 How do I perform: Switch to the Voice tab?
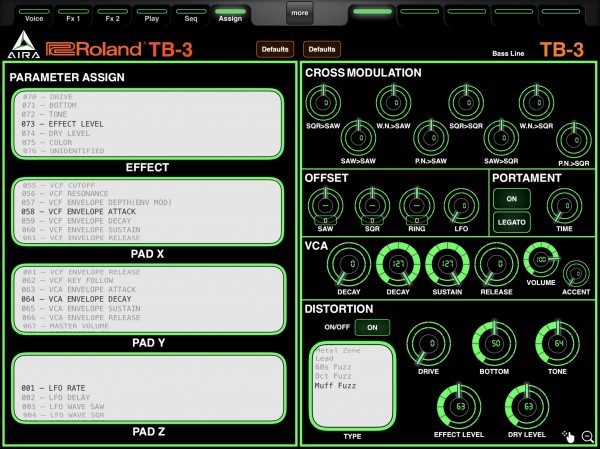tap(34, 15)
